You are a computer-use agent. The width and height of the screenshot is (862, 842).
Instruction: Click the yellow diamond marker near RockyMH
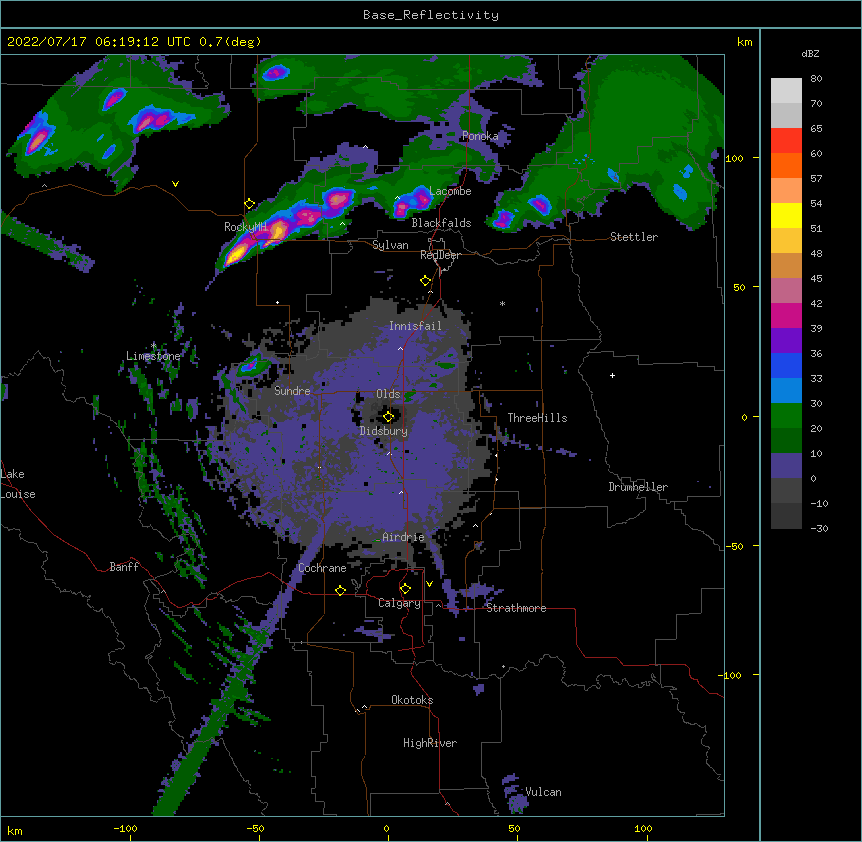(x=249, y=204)
